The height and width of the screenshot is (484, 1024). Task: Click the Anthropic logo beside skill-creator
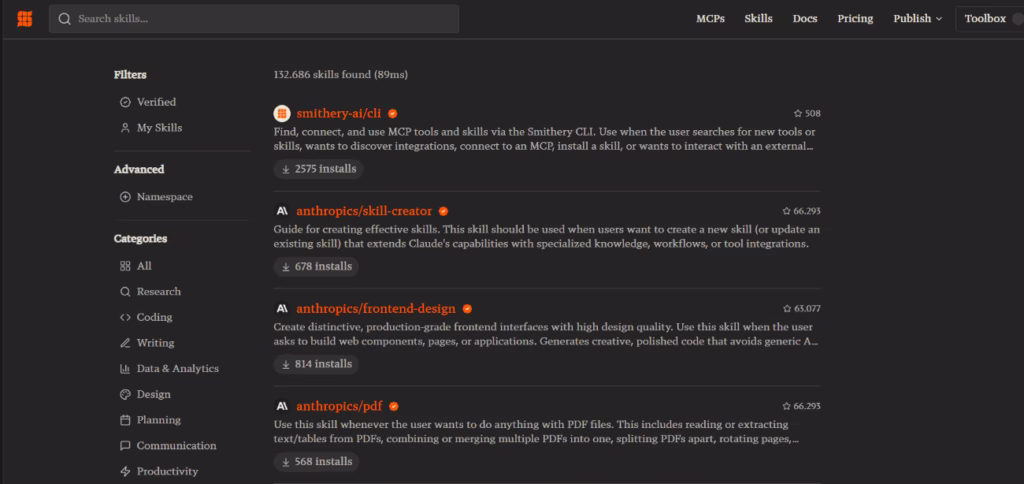281,211
